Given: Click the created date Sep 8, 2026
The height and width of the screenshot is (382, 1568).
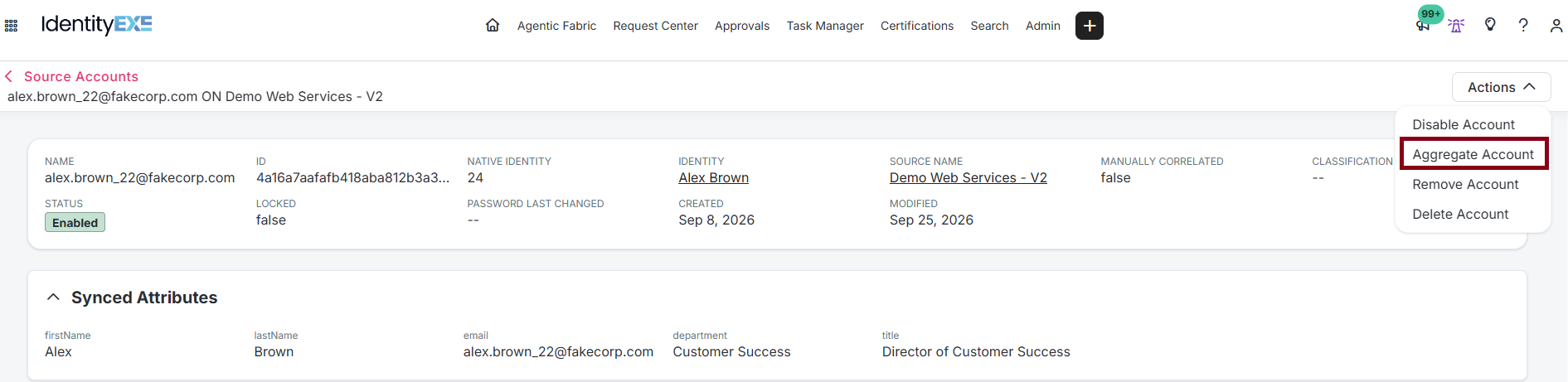Looking at the screenshot, I should click(x=716, y=220).
